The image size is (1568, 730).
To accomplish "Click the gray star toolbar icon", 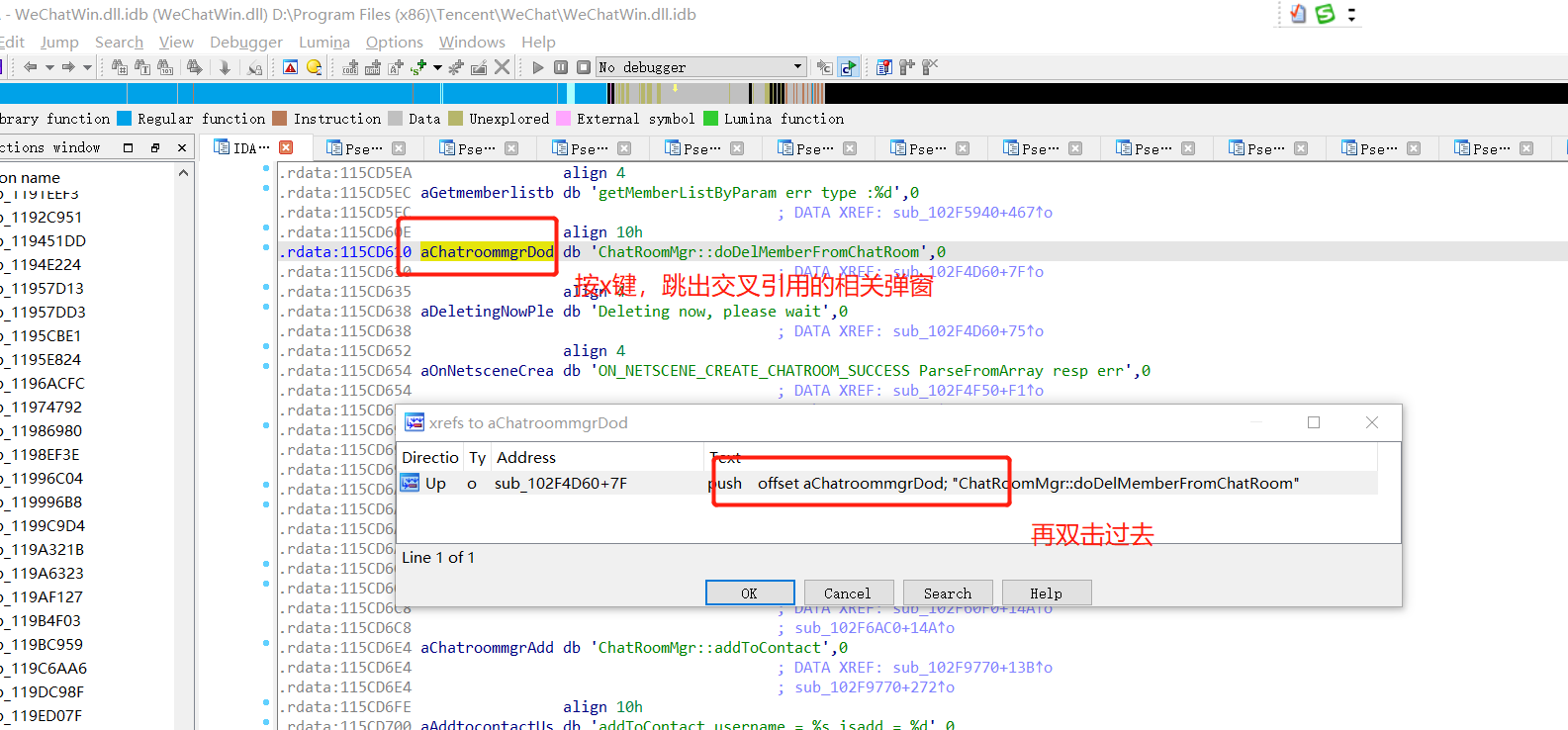I will tap(456, 67).
